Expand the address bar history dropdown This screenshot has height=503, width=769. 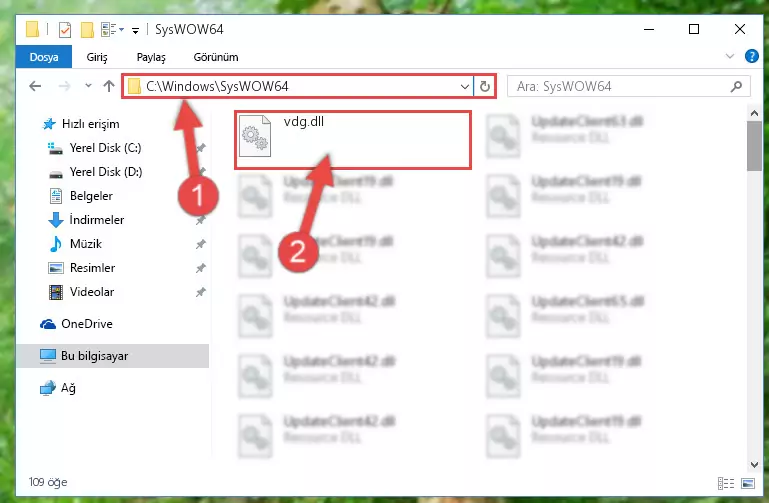[464, 87]
